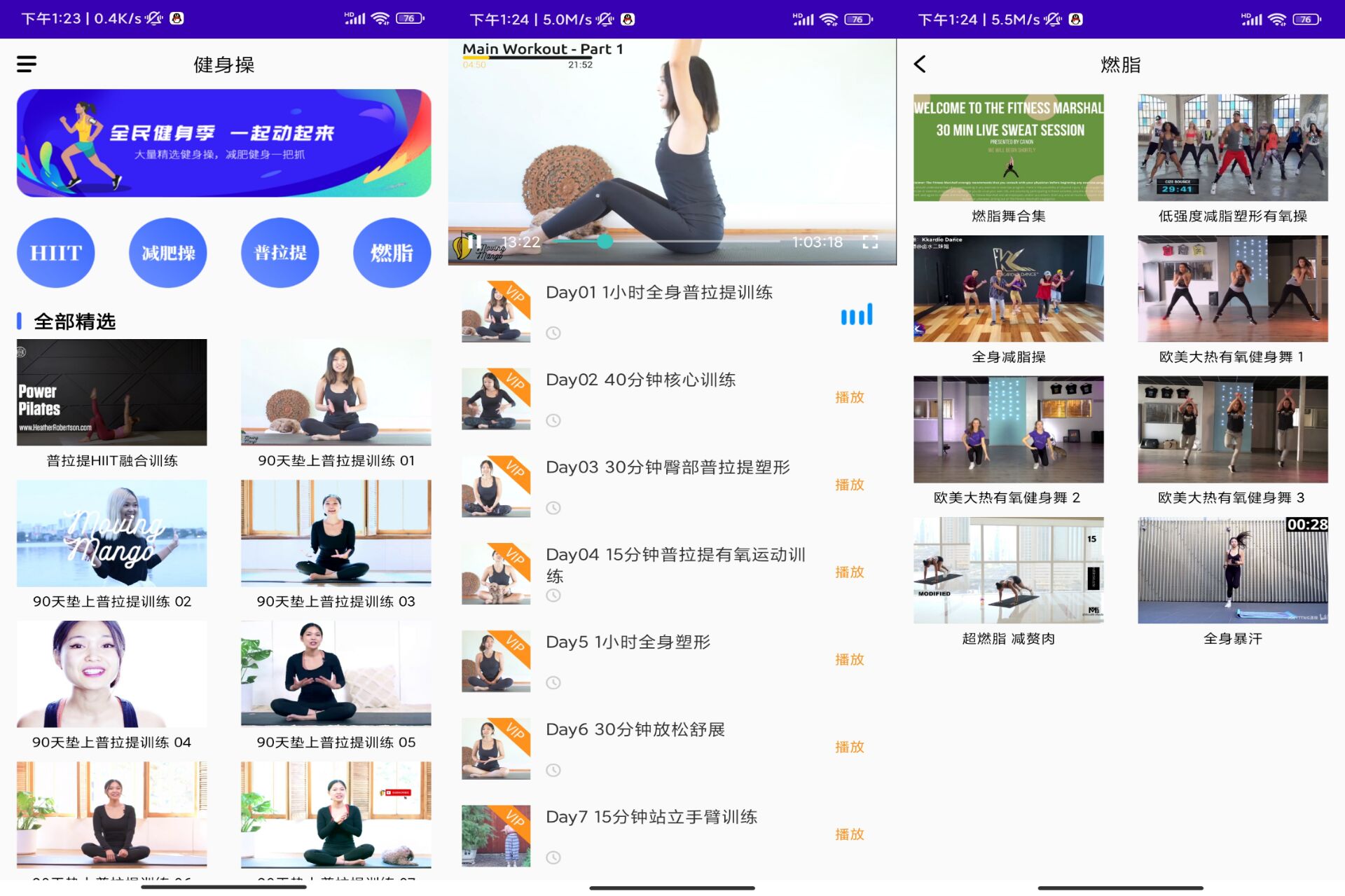Click the clock icon under Day02

point(553,420)
